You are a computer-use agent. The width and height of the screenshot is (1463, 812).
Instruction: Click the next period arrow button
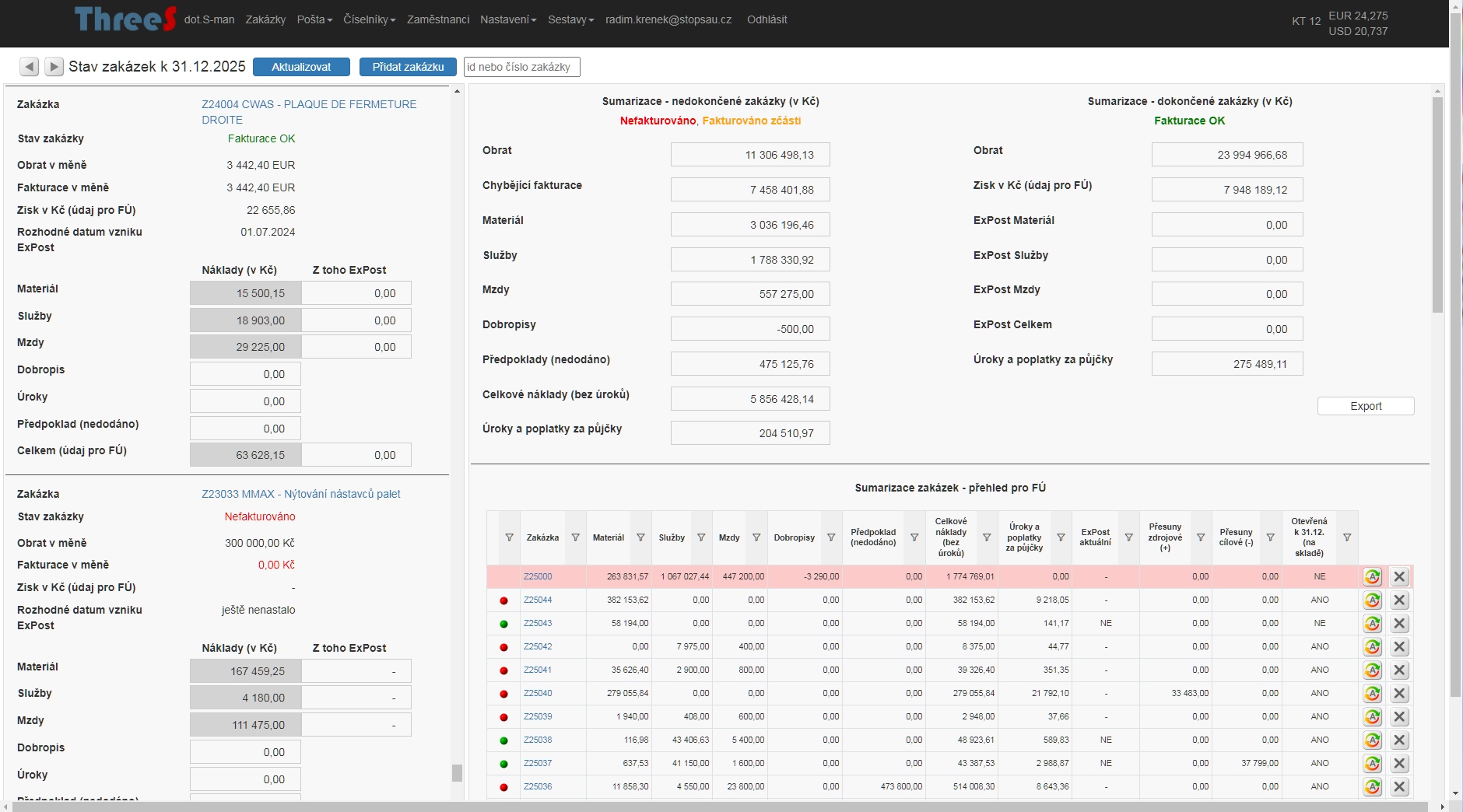[54, 67]
